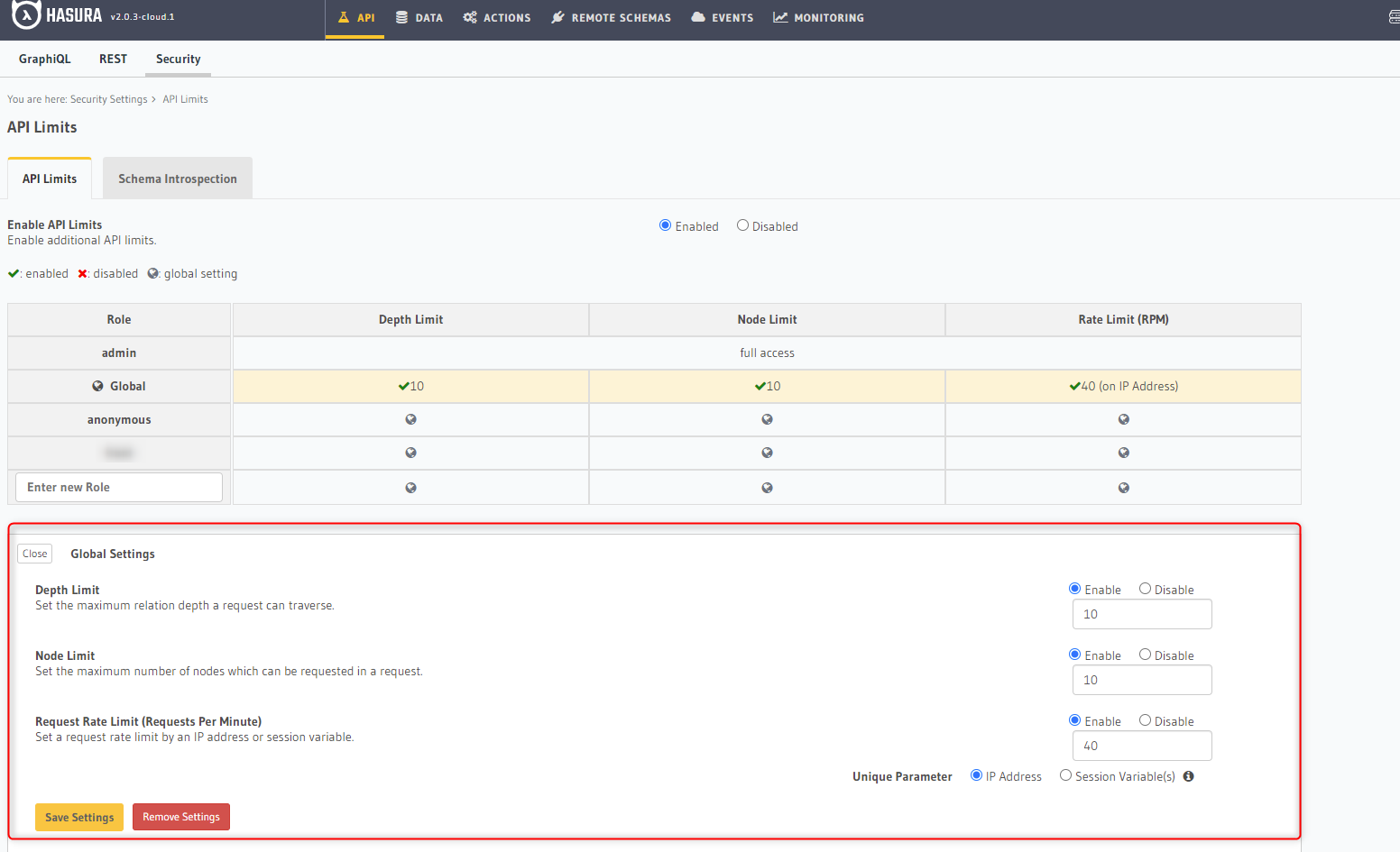Select the MONITORING chart icon
Image resolution: width=1400 pixels, height=852 pixels.
coord(780,16)
